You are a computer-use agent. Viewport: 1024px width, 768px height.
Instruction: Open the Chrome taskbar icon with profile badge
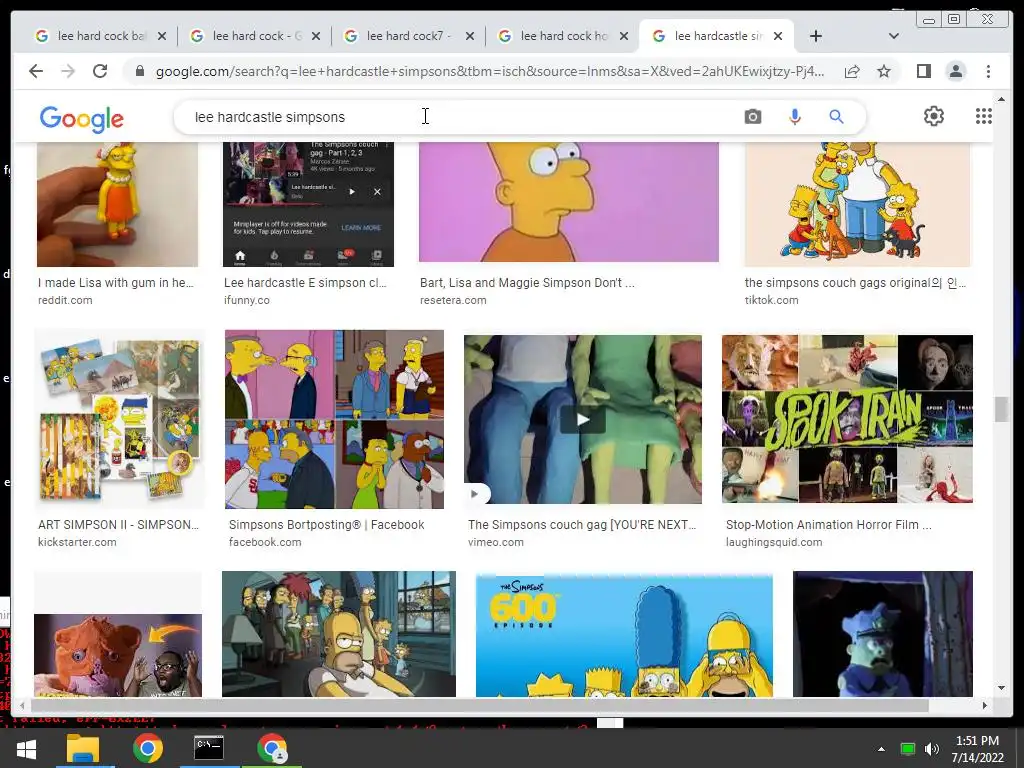272,748
